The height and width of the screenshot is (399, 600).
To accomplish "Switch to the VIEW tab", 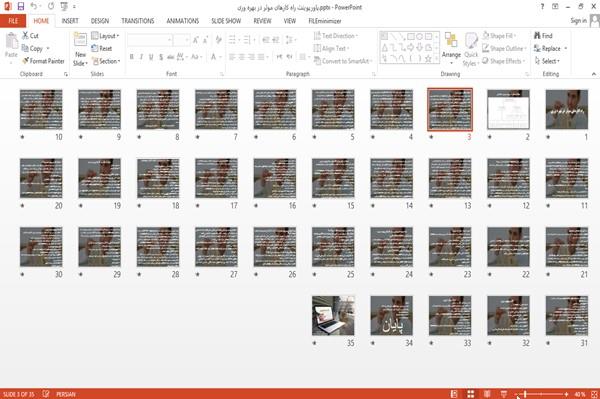I will (x=290, y=21).
